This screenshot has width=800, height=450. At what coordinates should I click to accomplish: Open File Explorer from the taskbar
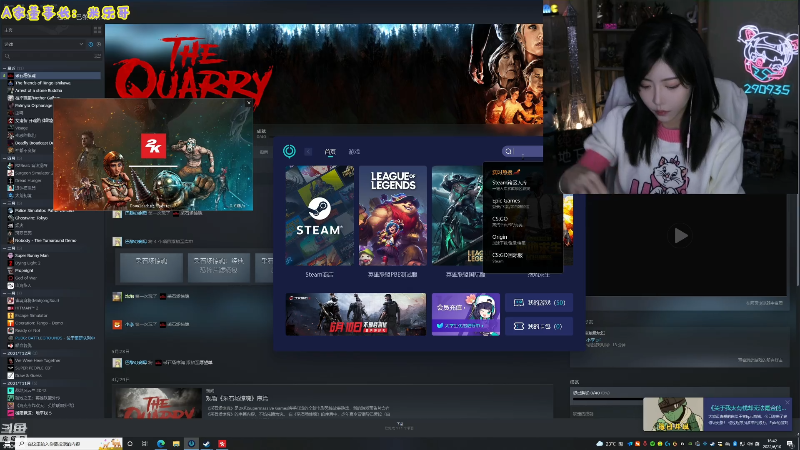pyautogui.click(x=176, y=443)
